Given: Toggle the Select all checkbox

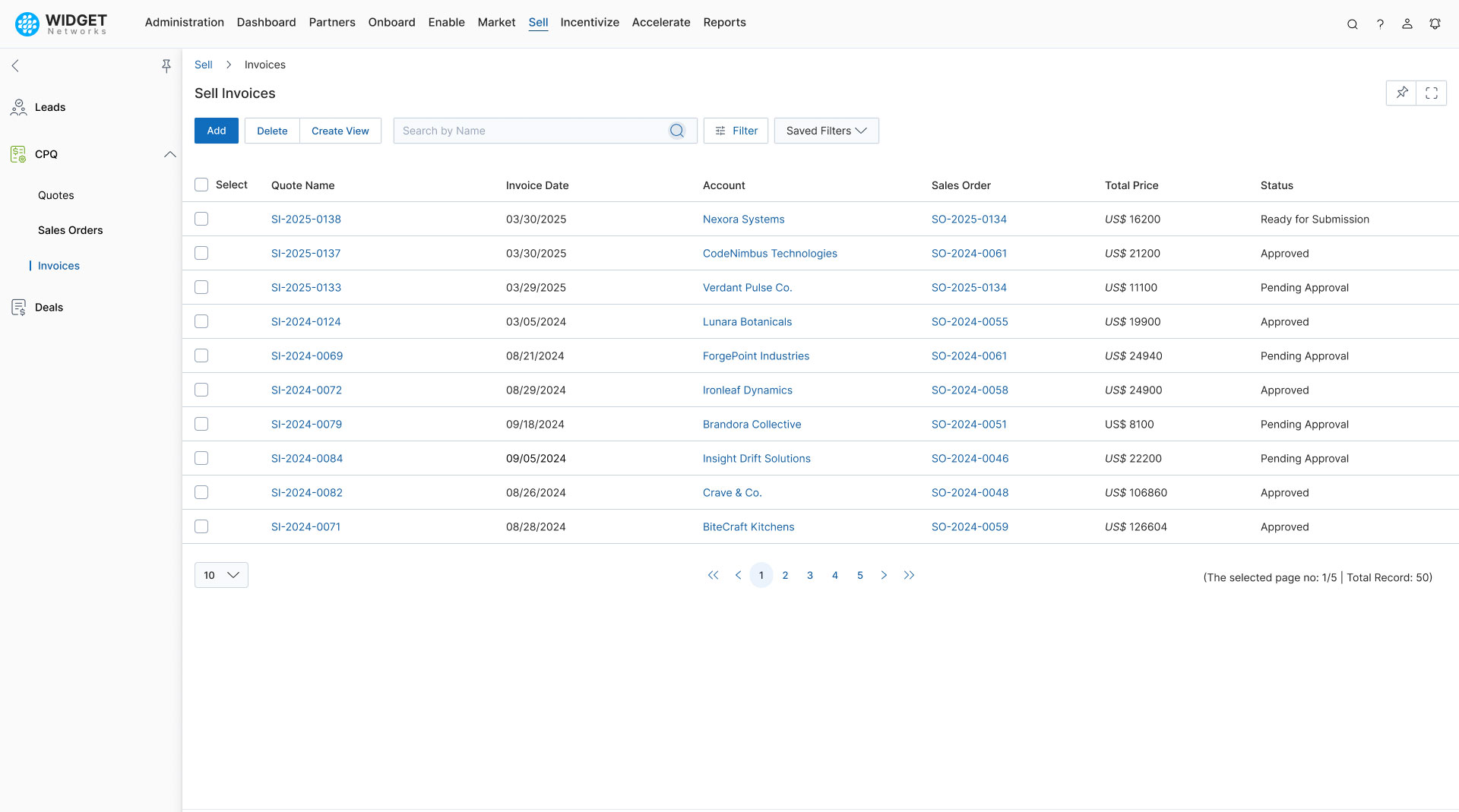Looking at the screenshot, I should pyautogui.click(x=201, y=185).
